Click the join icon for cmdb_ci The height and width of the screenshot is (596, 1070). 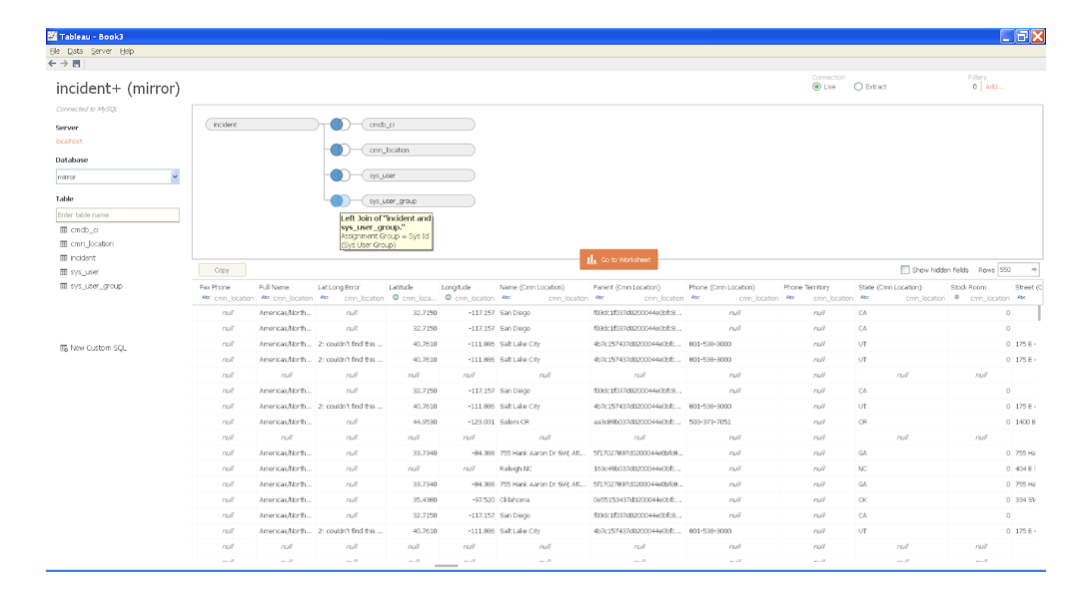340,125
